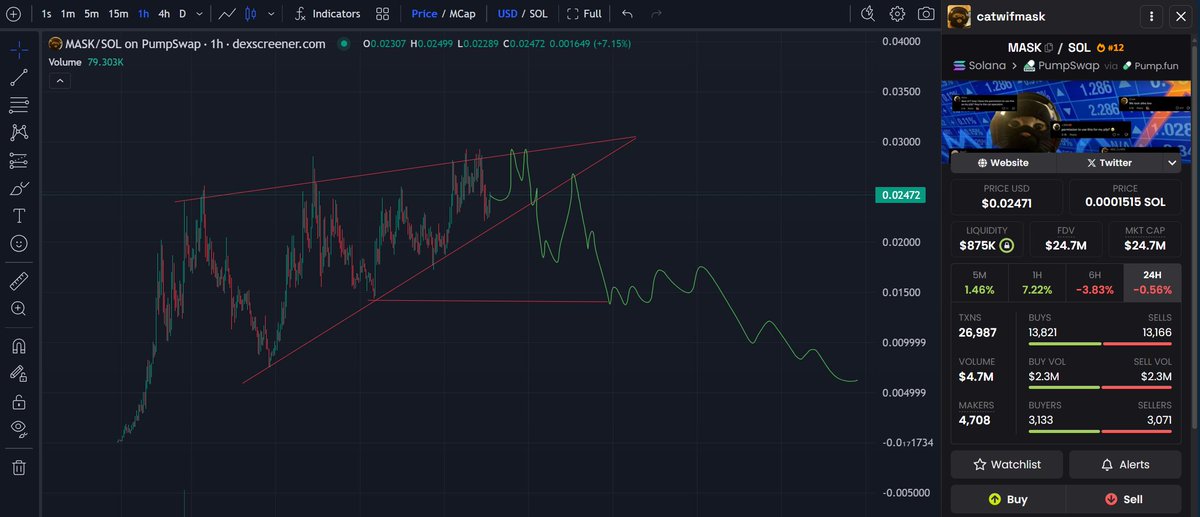Image resolution: width=1200 pixels, height=517 pixels.
Task: Add MASK to Watchlist
Action: pyautogui.click(x=1008, y=464)
